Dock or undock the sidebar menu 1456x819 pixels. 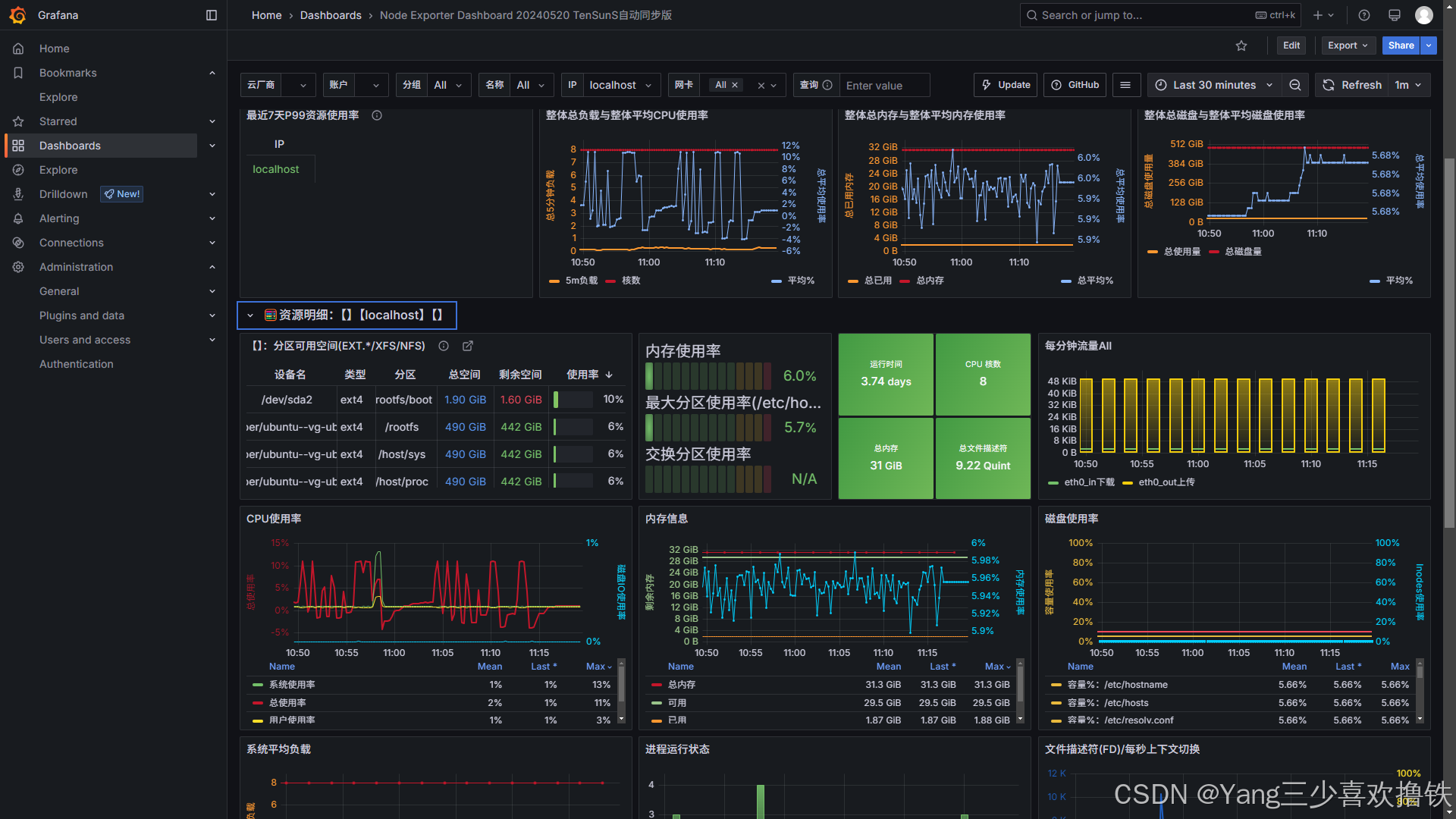click(212, 15)
